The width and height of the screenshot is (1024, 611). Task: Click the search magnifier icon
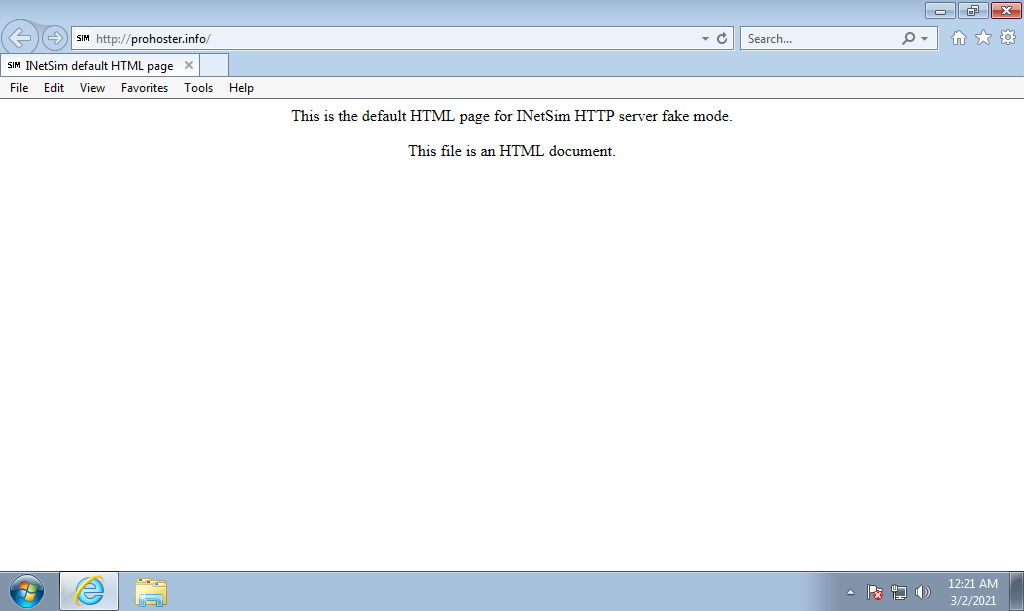pyautogui.click(x=908, y=39)
